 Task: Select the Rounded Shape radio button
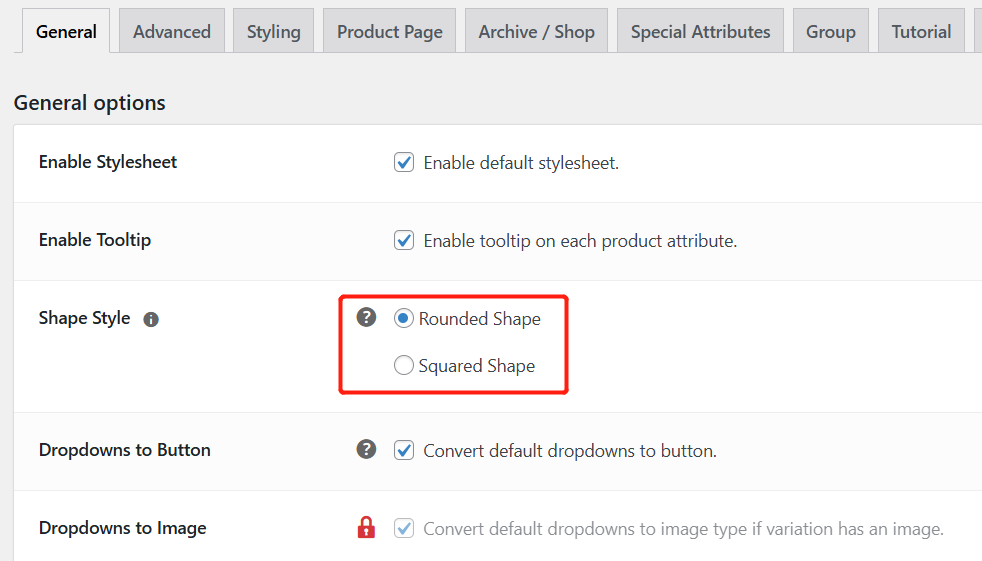coord(404,319)
